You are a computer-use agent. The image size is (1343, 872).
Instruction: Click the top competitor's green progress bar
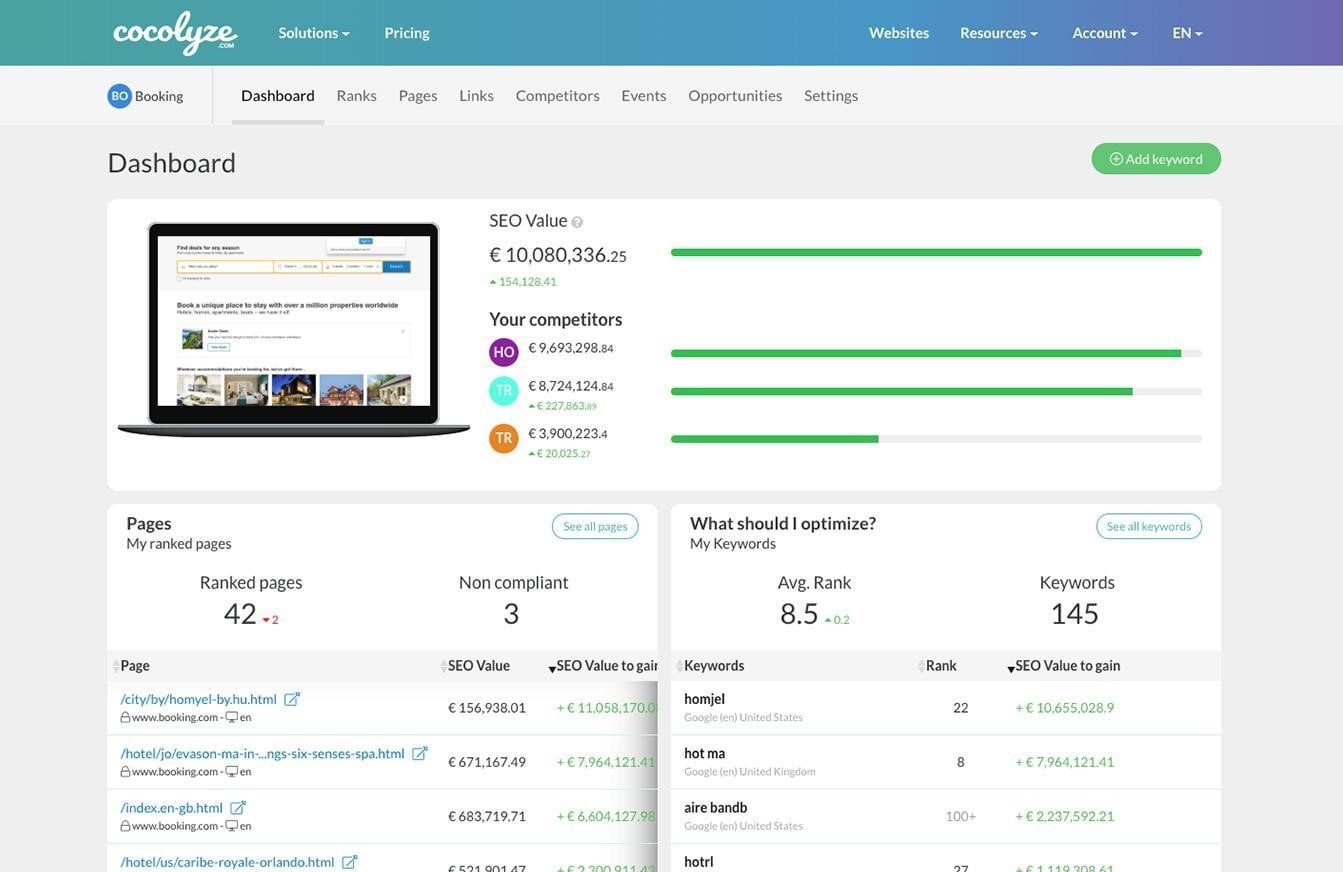coord(925,351)
